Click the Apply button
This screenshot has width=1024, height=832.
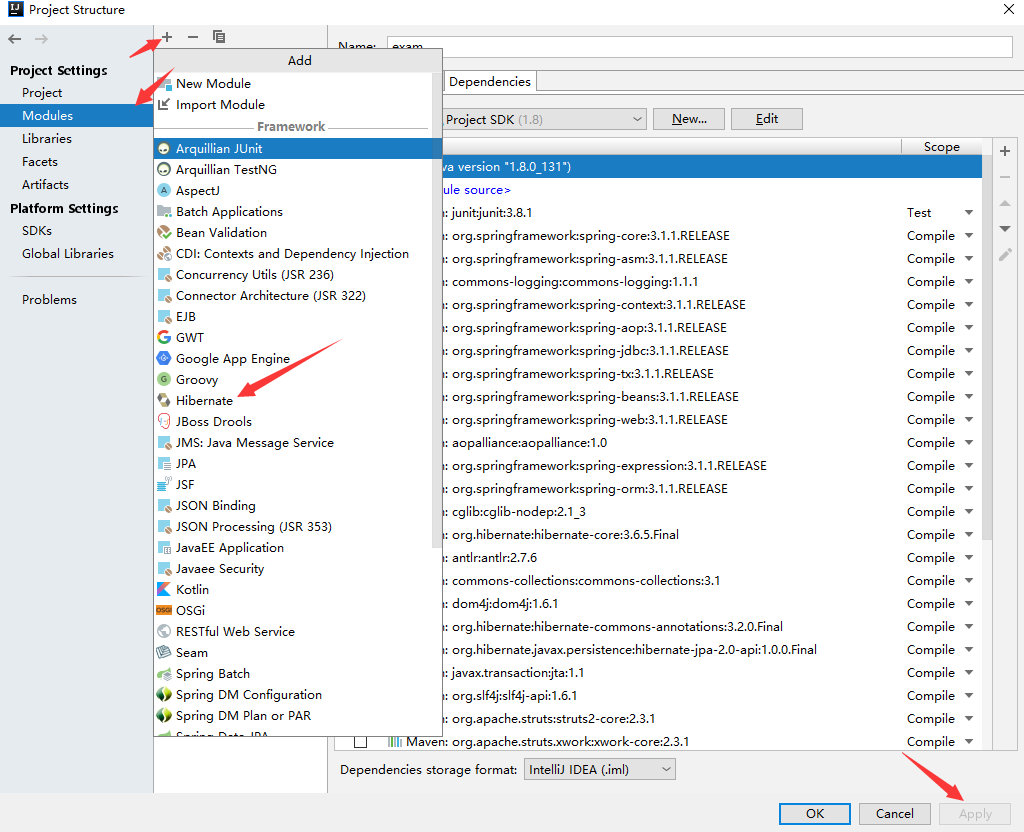click(973, 814)
